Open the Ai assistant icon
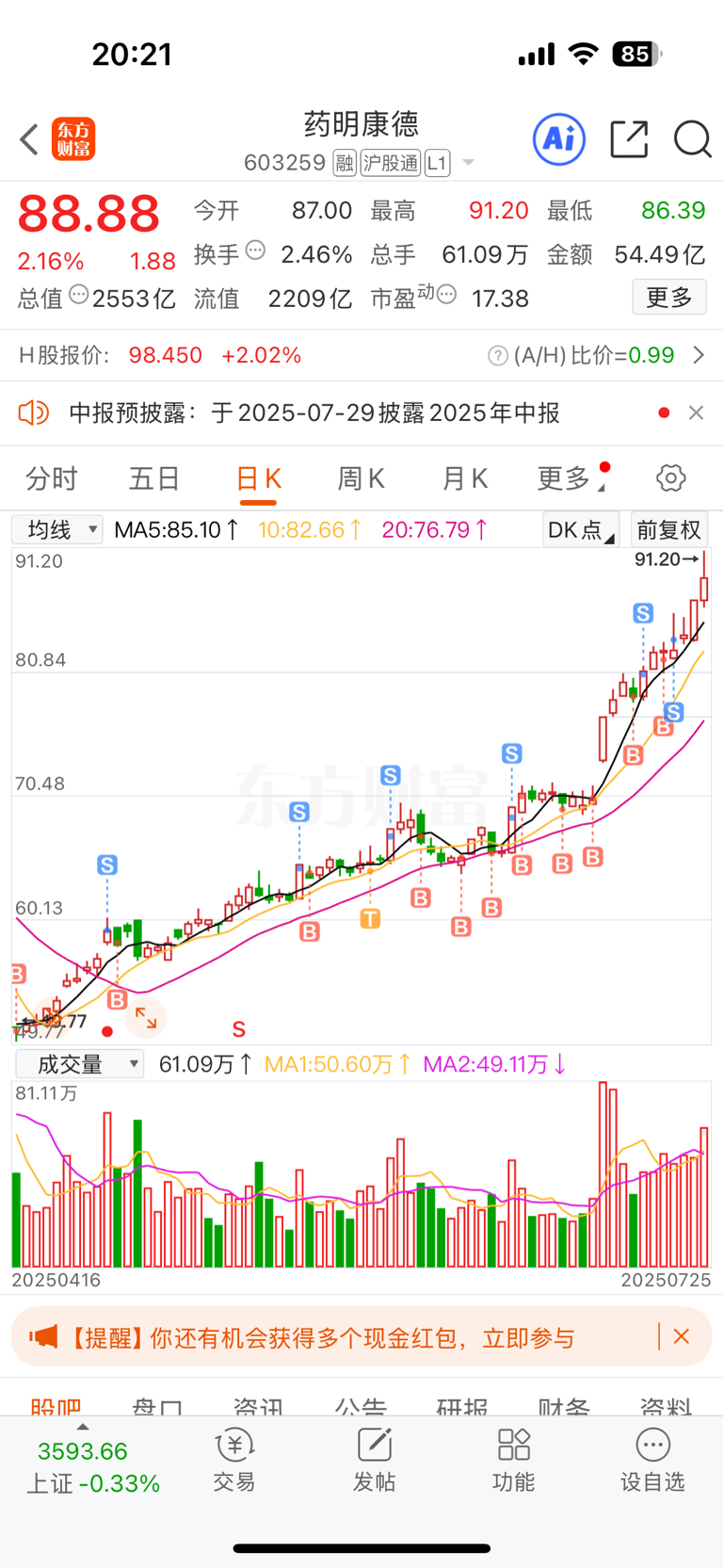Screen dimensions: 724x1568 559,139
